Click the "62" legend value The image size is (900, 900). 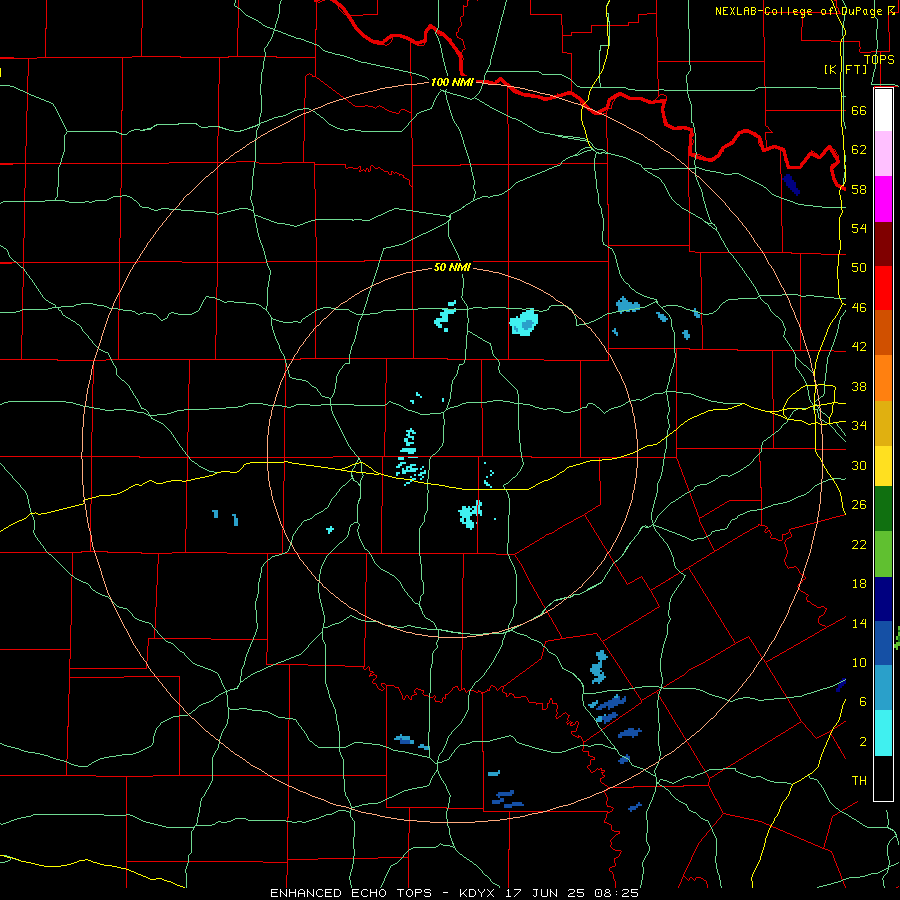(859, 150)
